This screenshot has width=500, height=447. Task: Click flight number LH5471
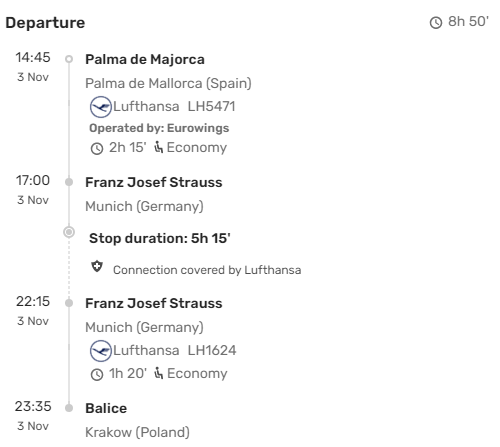(x=212, y=107)
